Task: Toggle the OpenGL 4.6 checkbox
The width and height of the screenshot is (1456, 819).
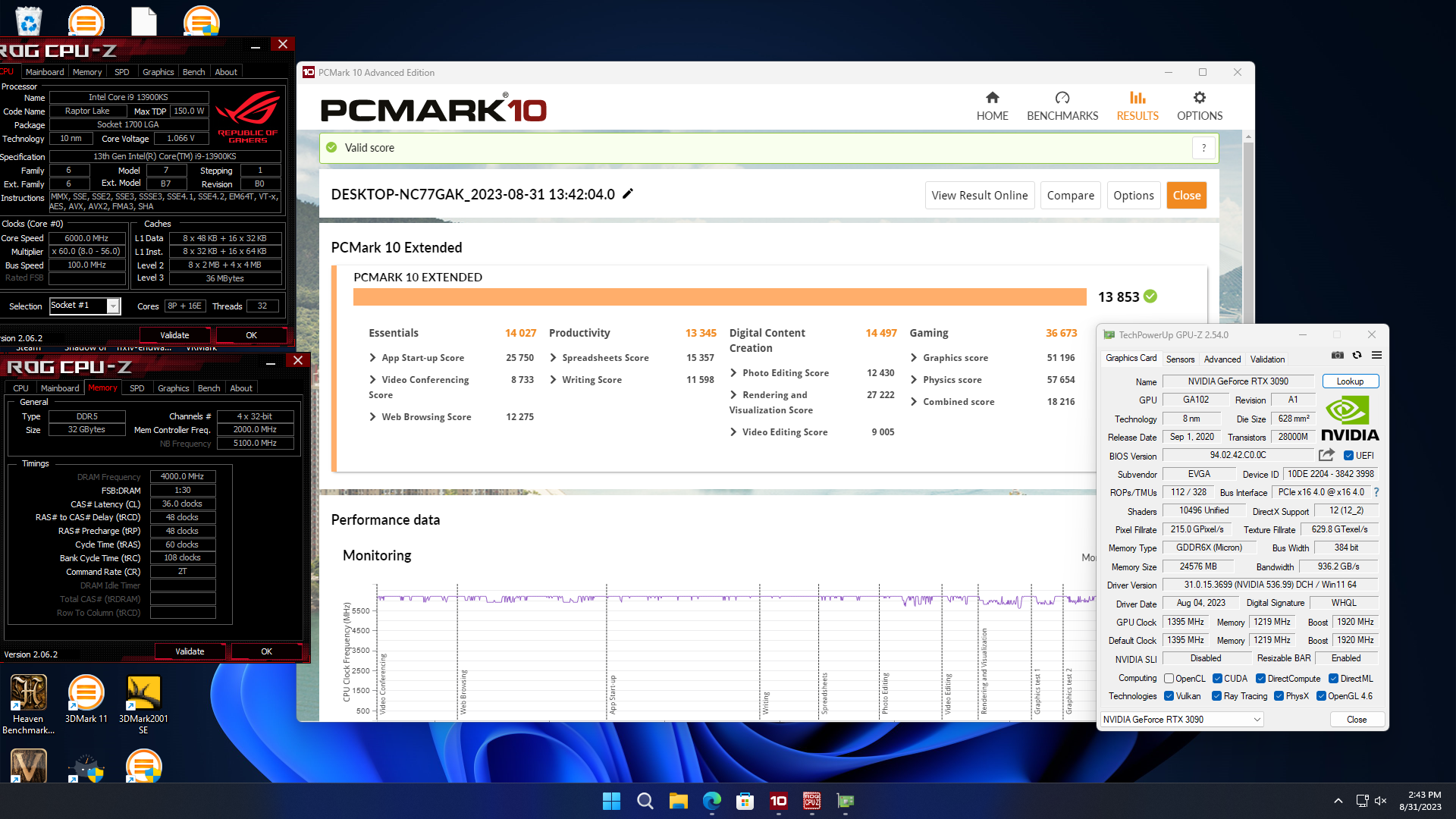Action: click(1321, 696)
